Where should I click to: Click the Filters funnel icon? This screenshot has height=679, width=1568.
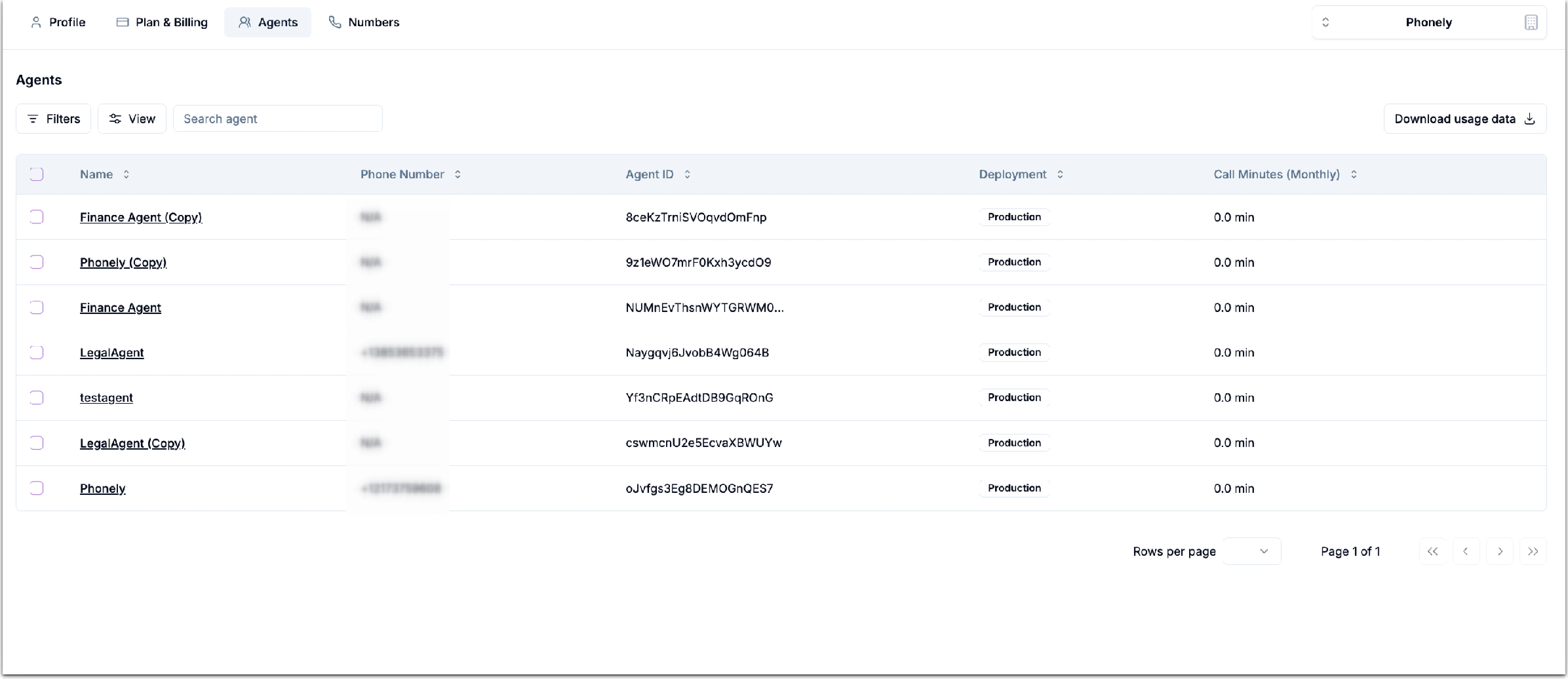(33, 119)
